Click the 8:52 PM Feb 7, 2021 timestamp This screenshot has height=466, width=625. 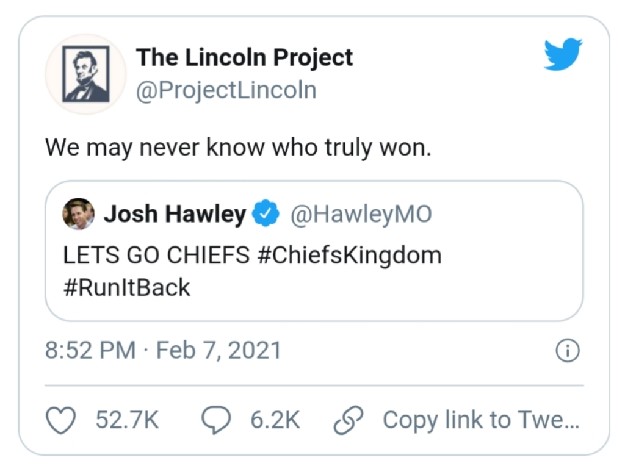pos(163,351)
